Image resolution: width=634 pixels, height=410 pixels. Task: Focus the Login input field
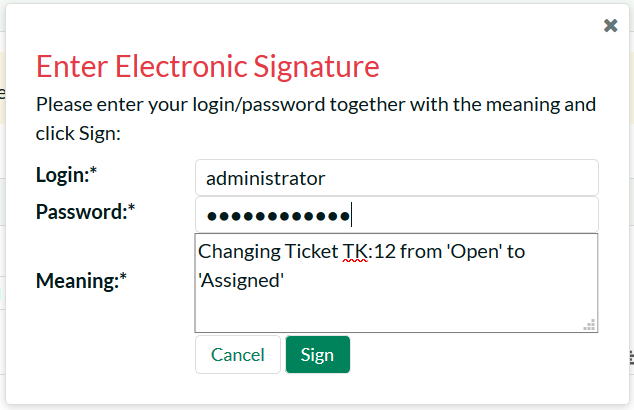click(x=396, y=178)
